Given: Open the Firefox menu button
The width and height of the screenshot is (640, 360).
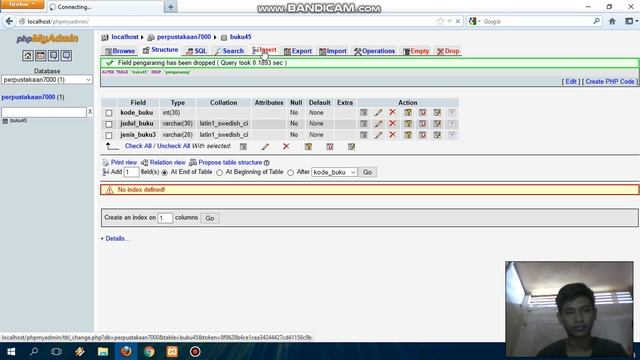Looking at the screenshot, I should pos(22,4).
